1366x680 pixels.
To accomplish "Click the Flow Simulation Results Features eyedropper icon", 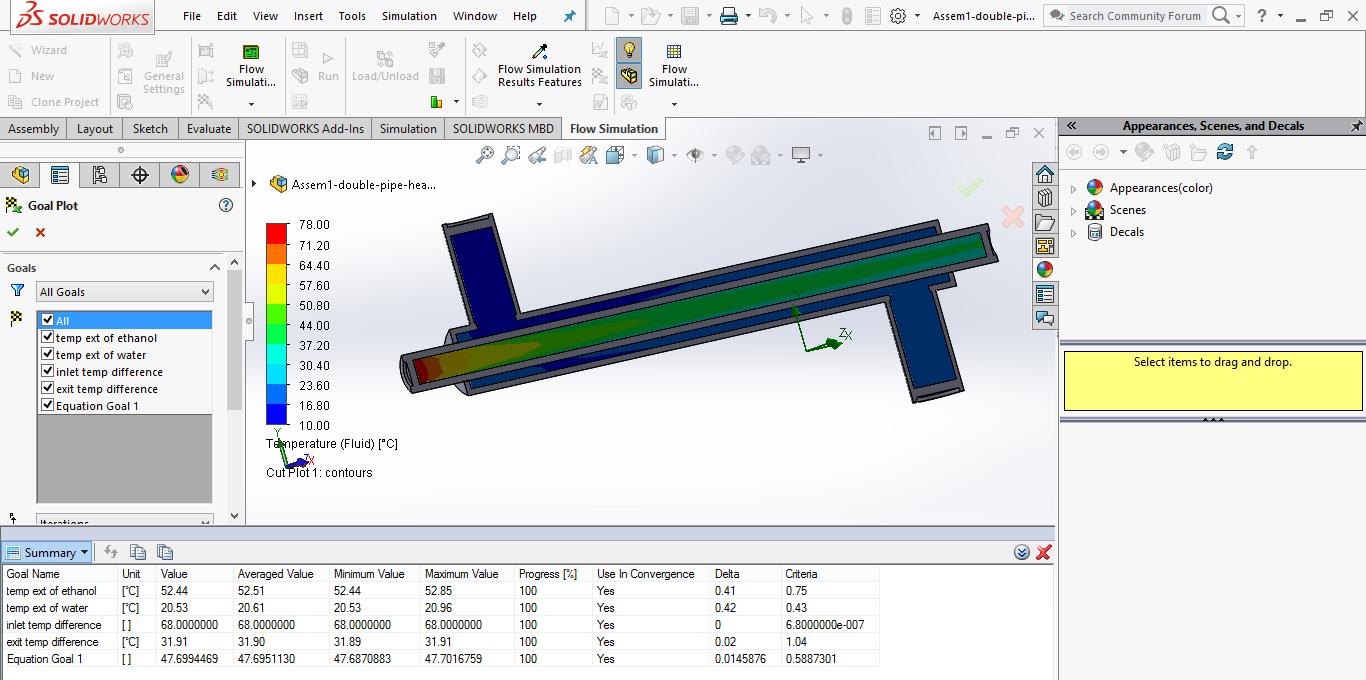I will [540, 51].
